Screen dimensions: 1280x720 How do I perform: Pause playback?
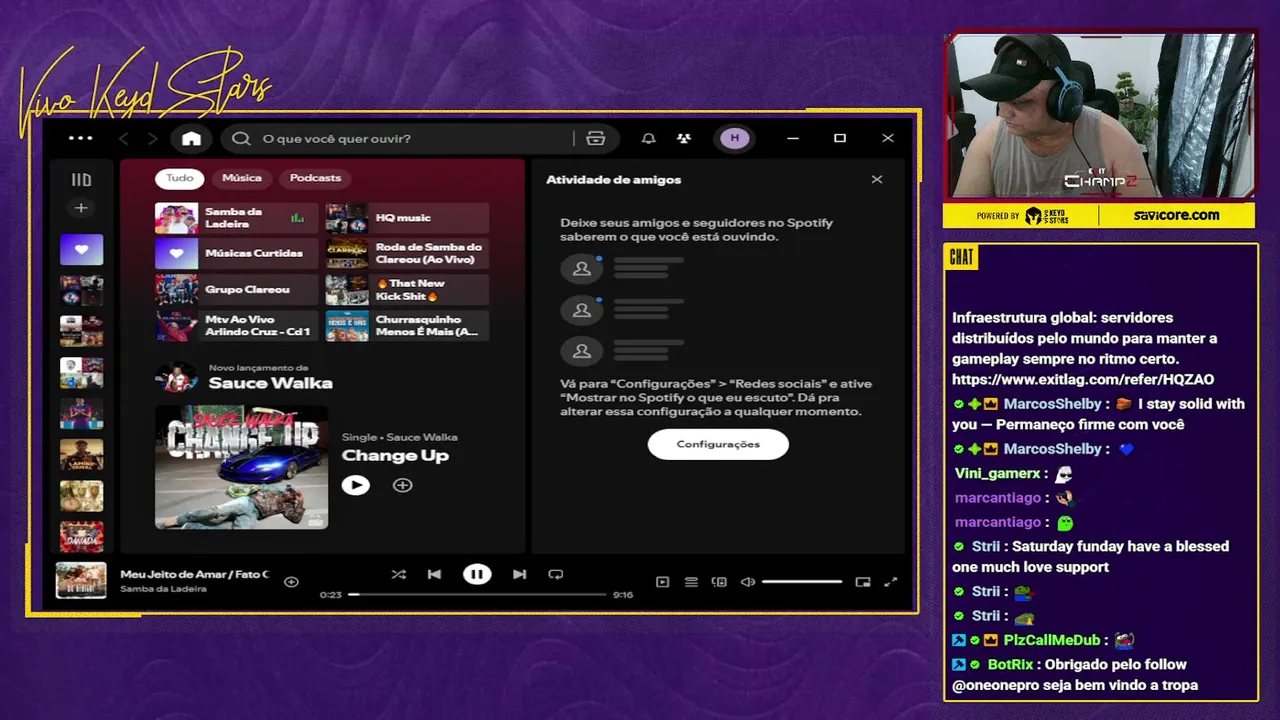click(x=477, y=574)
